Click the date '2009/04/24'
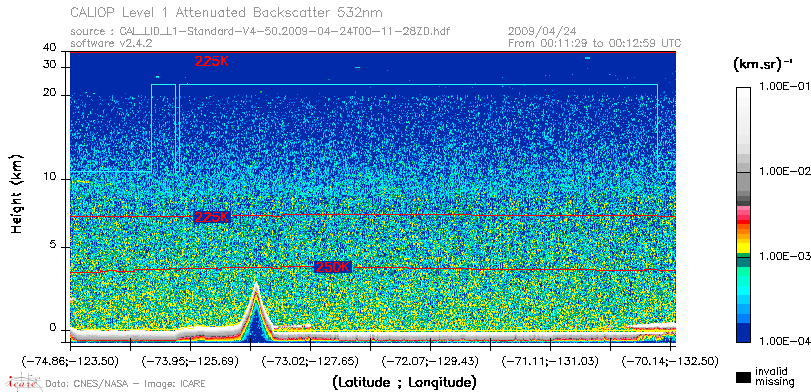 542,31
